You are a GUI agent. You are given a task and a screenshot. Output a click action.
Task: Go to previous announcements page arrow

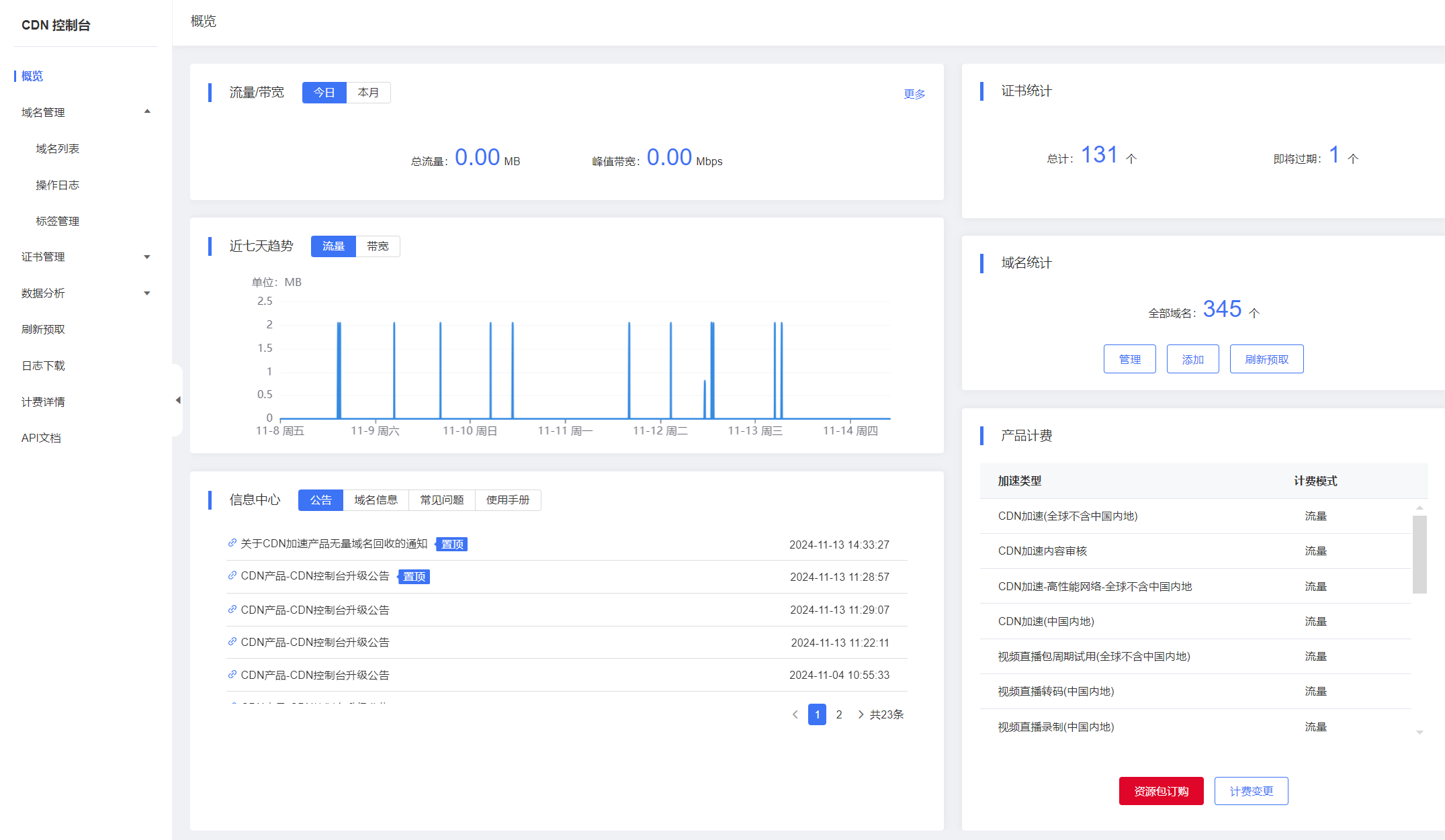point(795,714)
